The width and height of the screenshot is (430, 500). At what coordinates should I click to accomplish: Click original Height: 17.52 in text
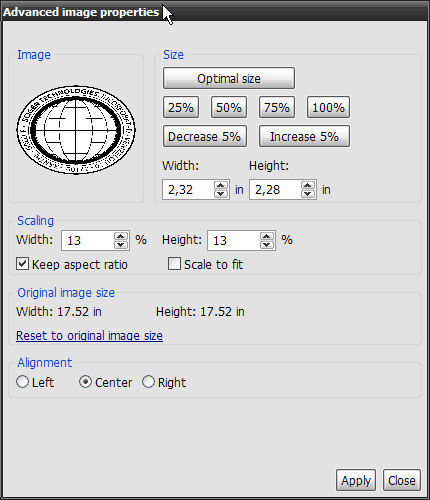click(200, 312)
